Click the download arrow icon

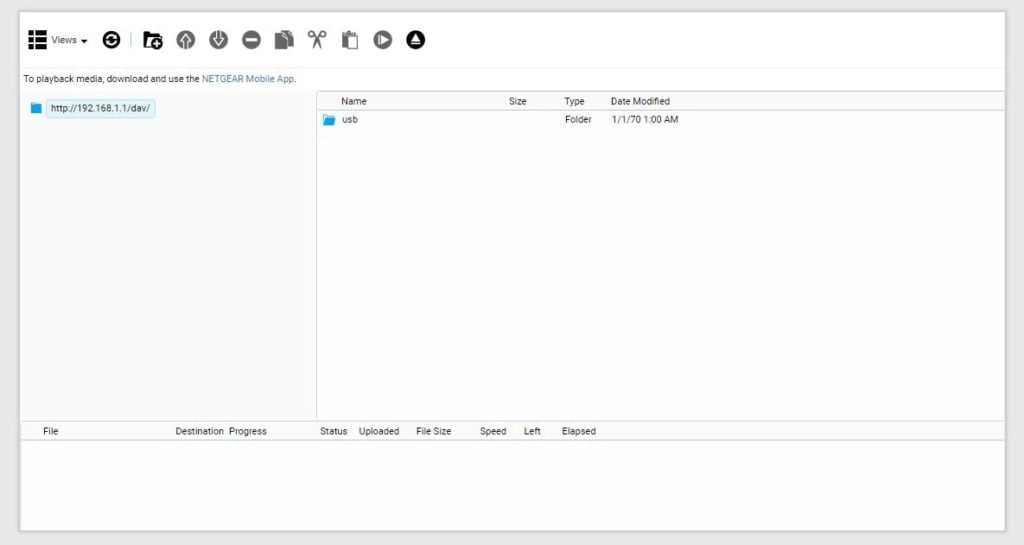coord(218,40)
